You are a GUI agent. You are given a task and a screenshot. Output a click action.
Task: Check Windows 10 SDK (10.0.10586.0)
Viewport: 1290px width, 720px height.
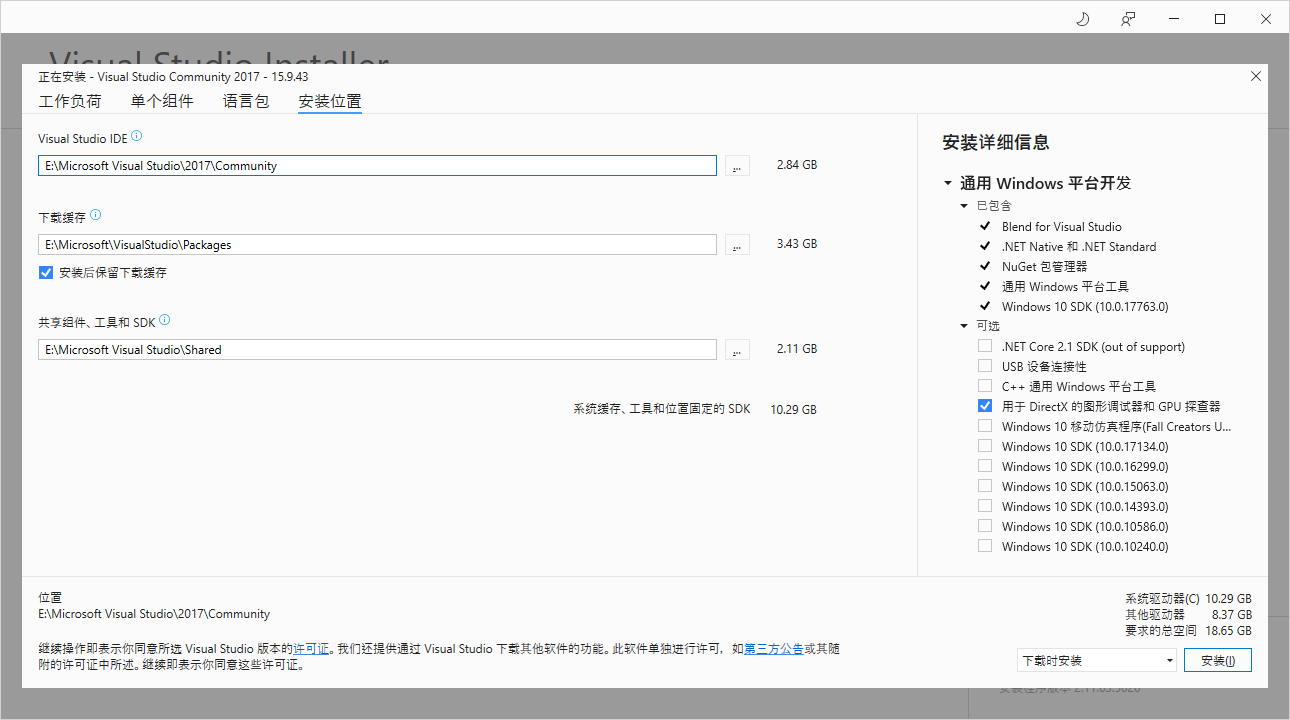pos(985,526)
